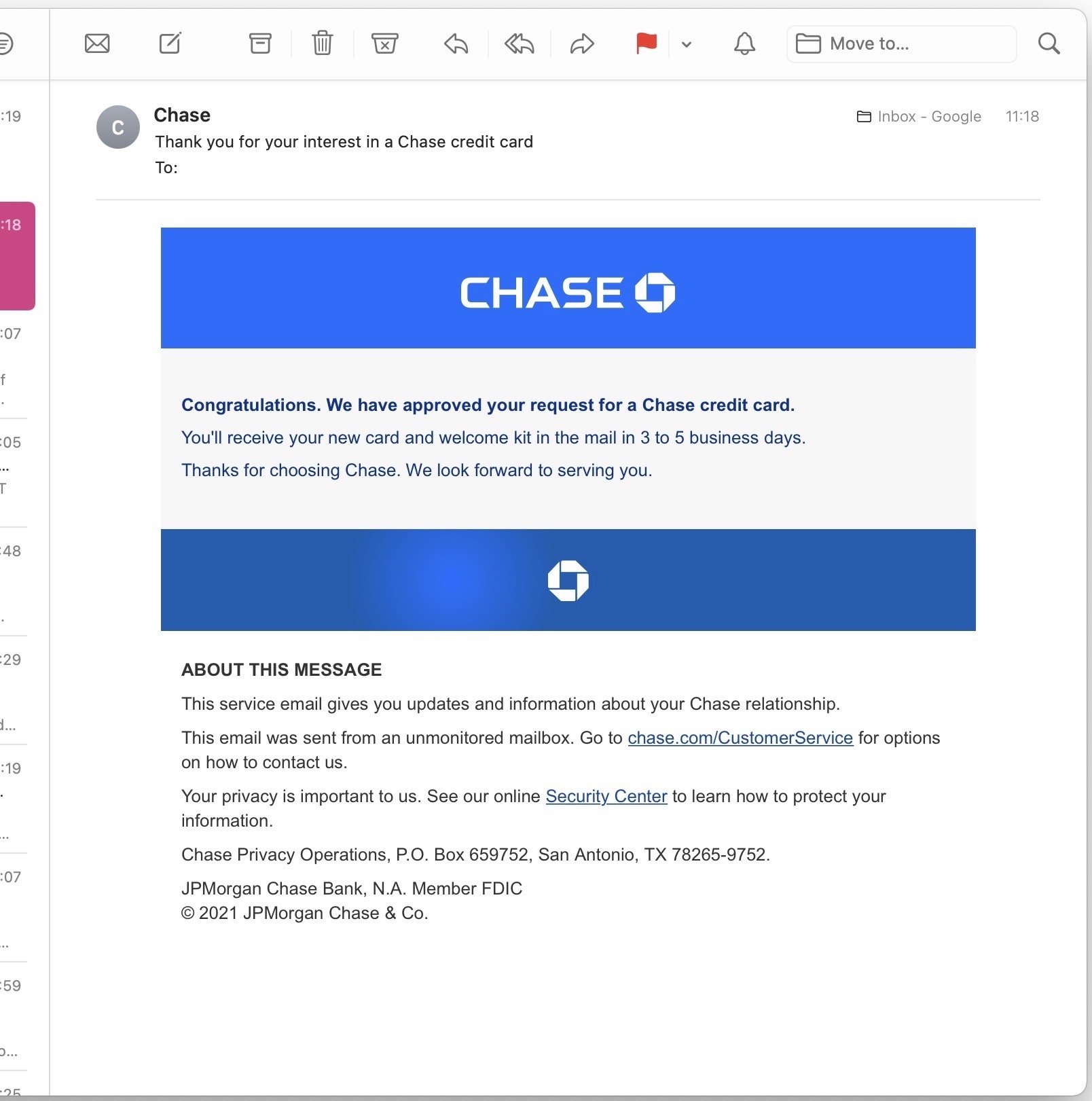This screenshot has width=1092, height=1101.
Task: Click the 11:18 timestamp in header
Action: (x=1022, y=117)
